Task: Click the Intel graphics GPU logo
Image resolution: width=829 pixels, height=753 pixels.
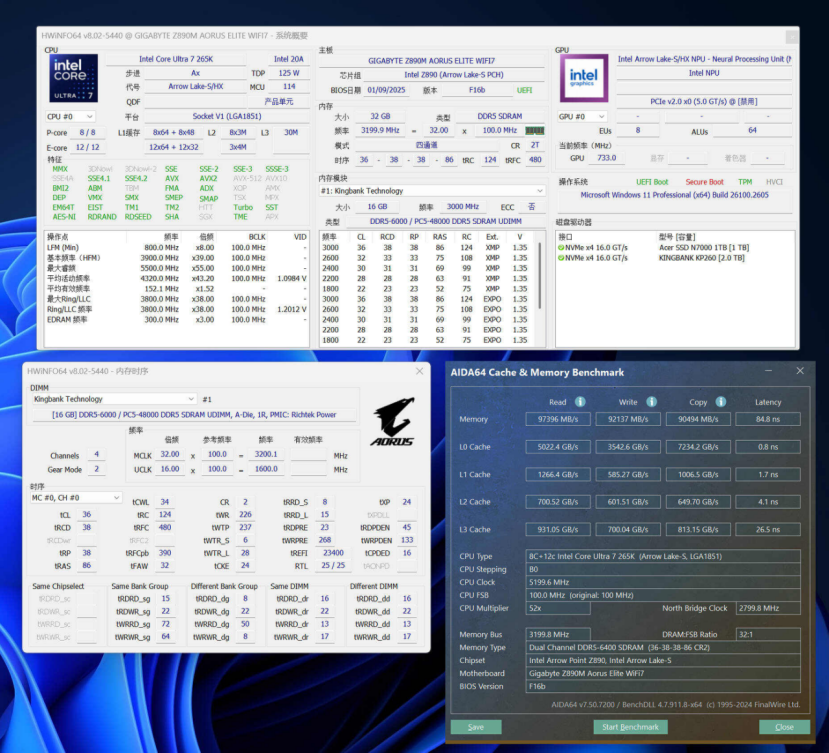Action: (584, 78)
